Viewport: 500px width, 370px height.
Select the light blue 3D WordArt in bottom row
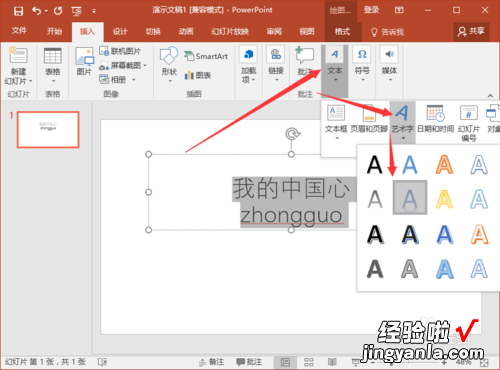point(445,269)
